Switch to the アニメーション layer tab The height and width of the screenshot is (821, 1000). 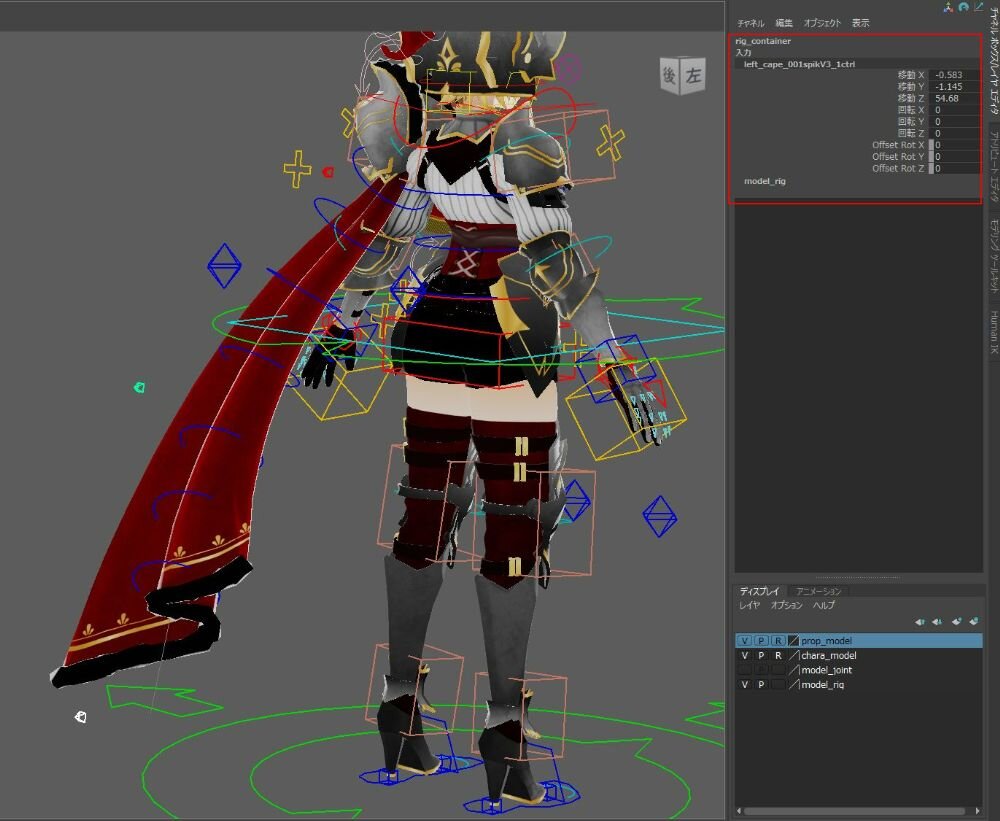click(x=819, y=591)
